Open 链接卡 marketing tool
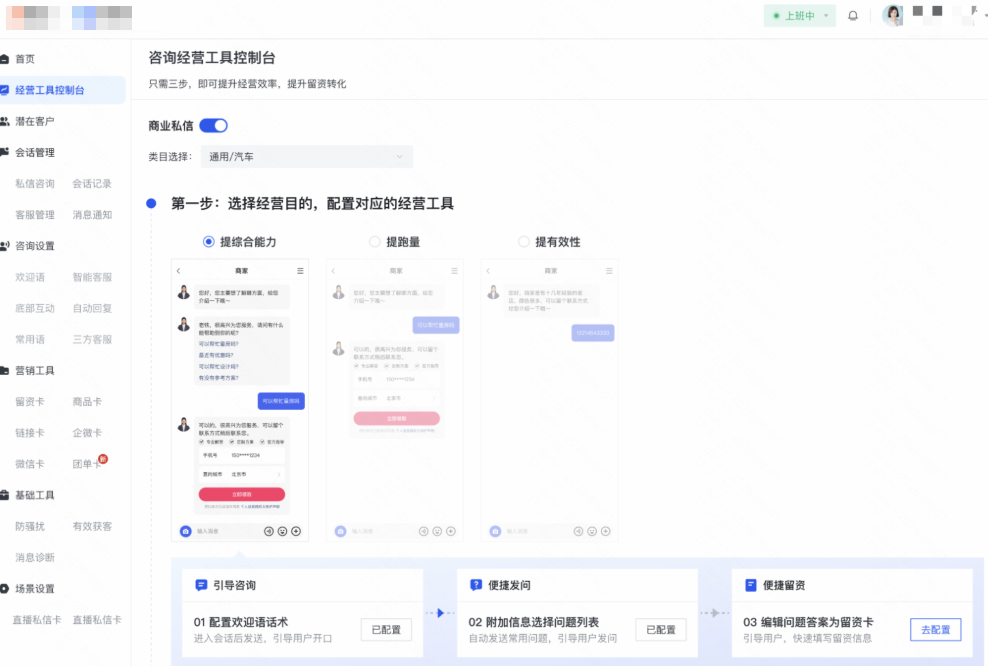Viewport: 988px width, 666px height. 30,433
